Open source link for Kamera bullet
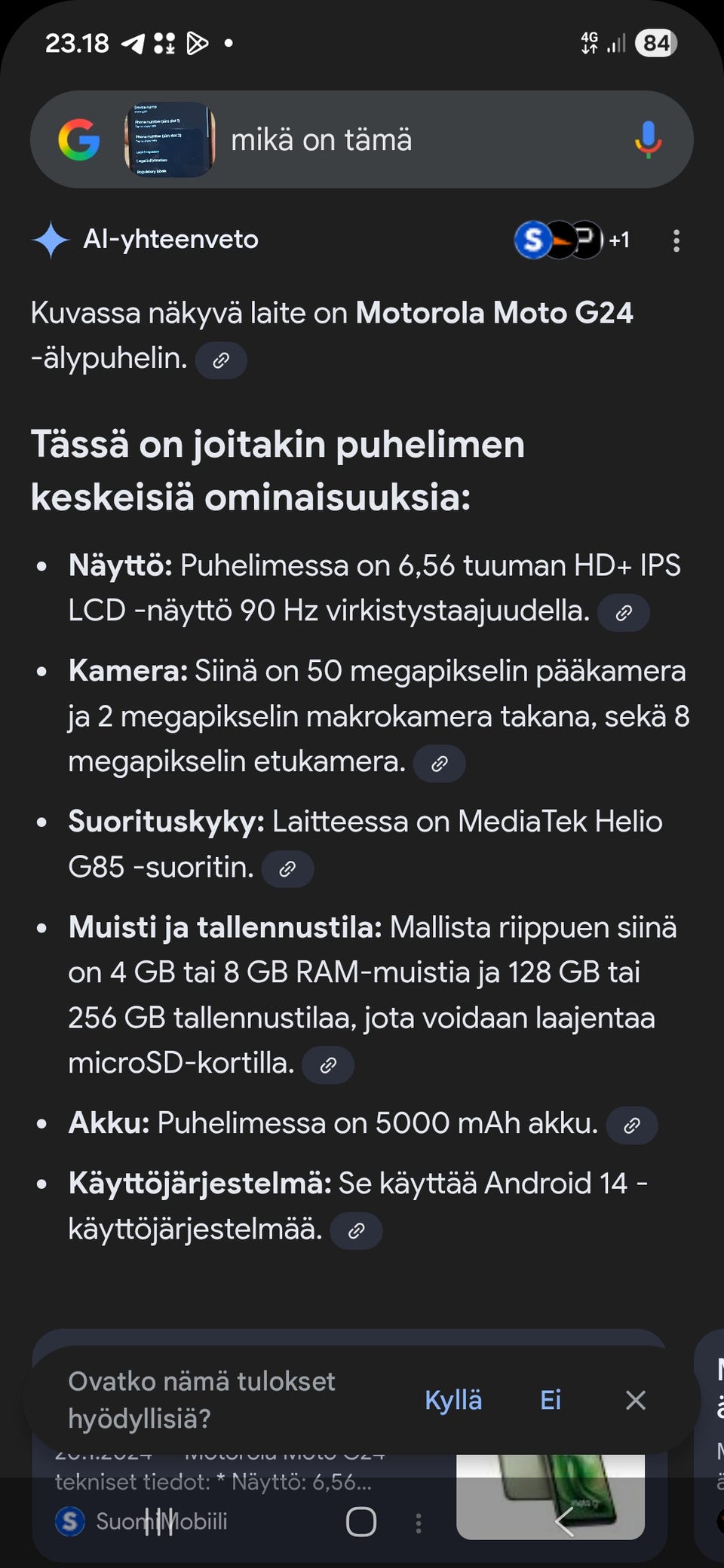Image resolution: width=724 pixels, height=1568 pixels. 439,764
